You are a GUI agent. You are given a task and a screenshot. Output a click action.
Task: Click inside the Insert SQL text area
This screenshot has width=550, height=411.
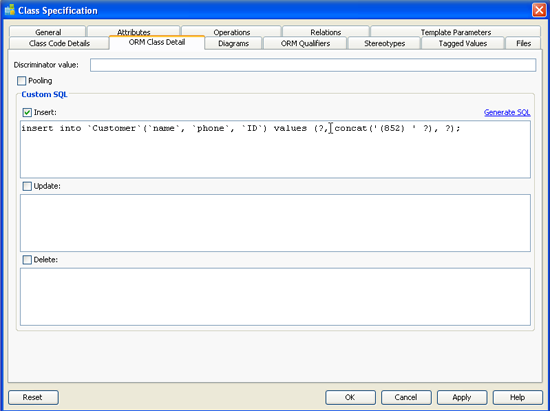pyautogui.click(x=275, y=149)
